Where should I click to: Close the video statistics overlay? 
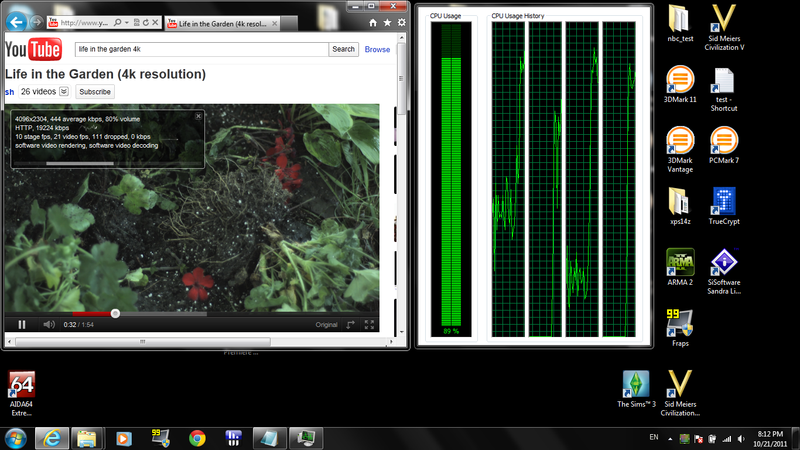click(198, 116)
